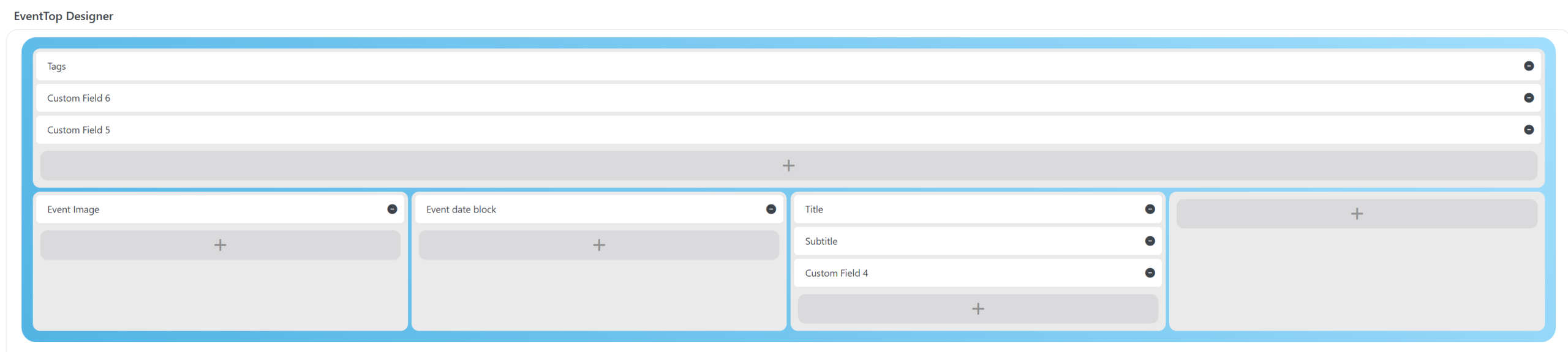Add a field to the empty fourth column
Image resolution: width=1568 pixels, height=352 pixels.
[x=1356, y=214]
